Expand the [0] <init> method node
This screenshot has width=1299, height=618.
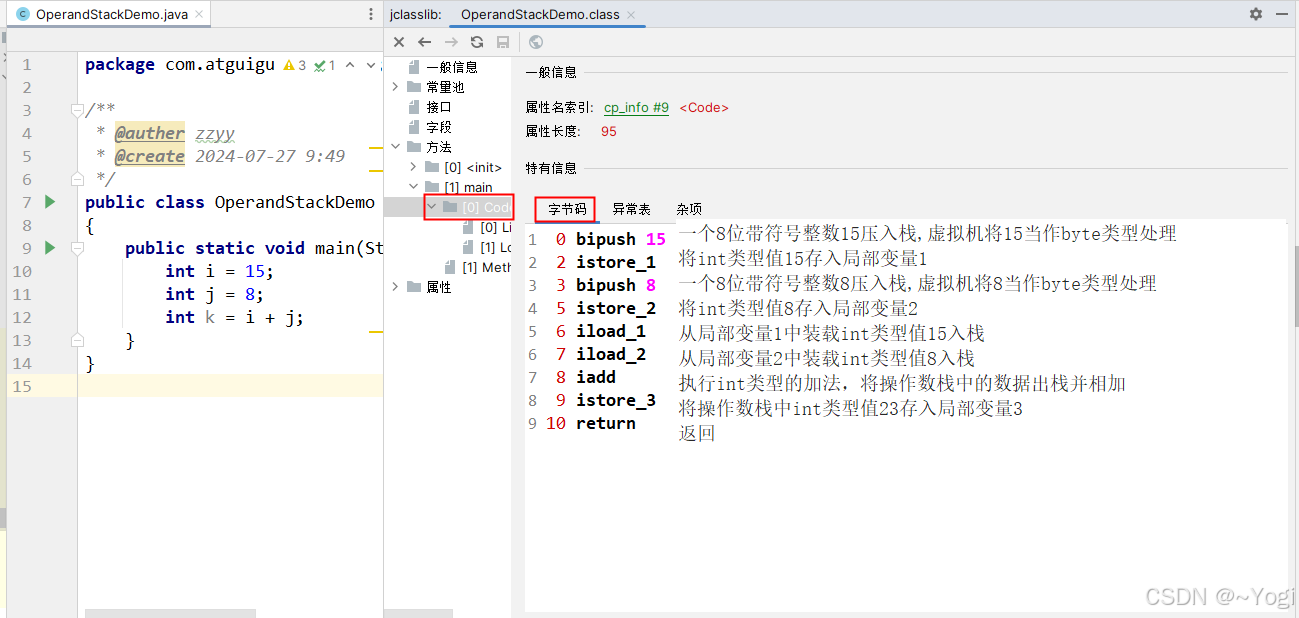click(x=414, y=167)
